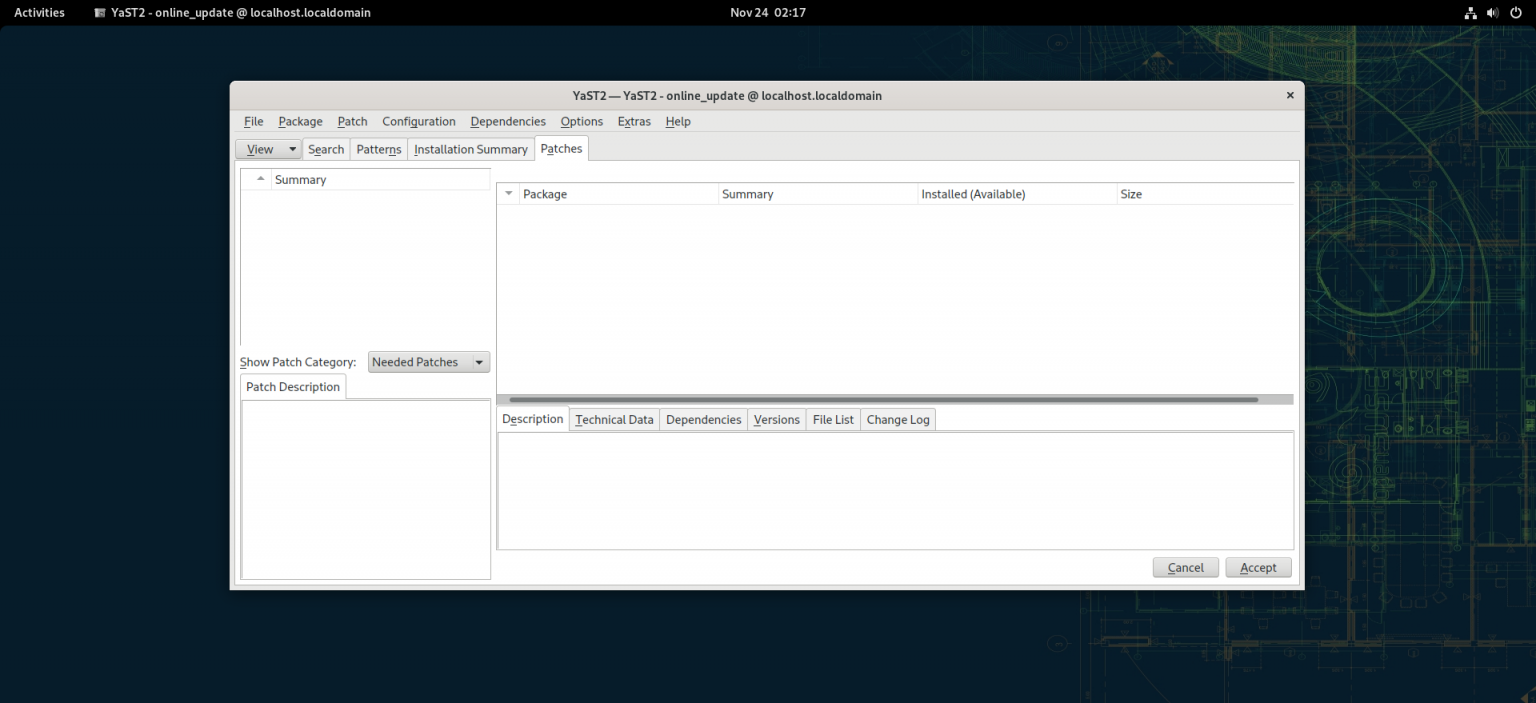Click the power icon in the top bar
Image resolution: width=1536 pixels, height=703 pixels.
click(1516, 12)
